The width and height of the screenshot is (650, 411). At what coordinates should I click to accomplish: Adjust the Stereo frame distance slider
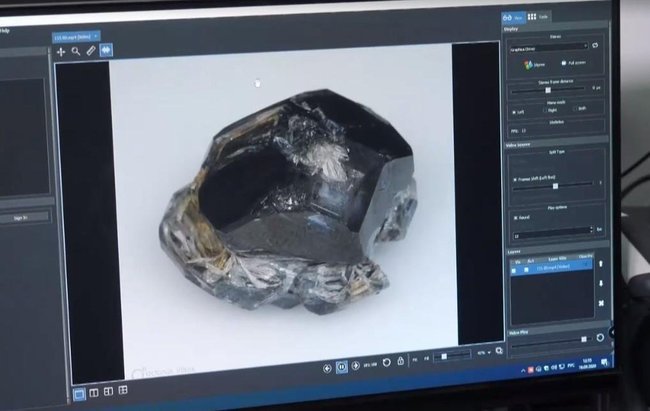(548, 90)
